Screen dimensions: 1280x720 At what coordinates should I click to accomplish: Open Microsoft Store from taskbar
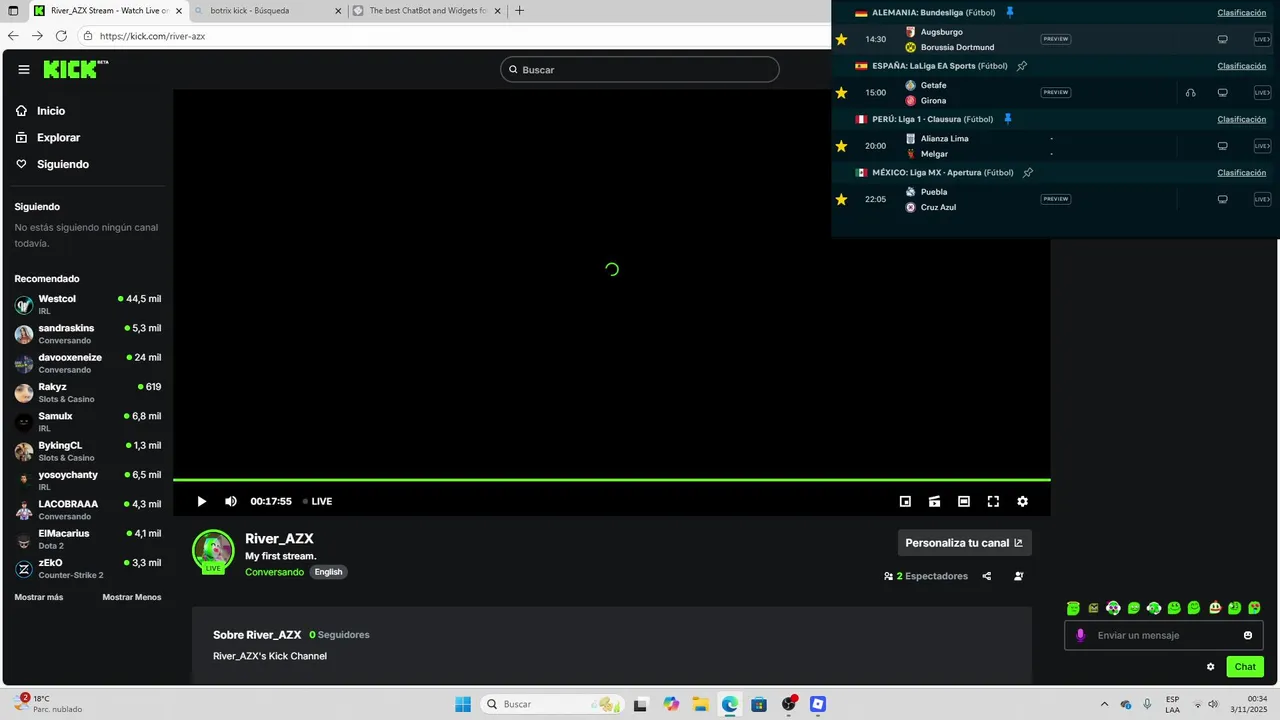pyautogui.click(x=759, y=704)
